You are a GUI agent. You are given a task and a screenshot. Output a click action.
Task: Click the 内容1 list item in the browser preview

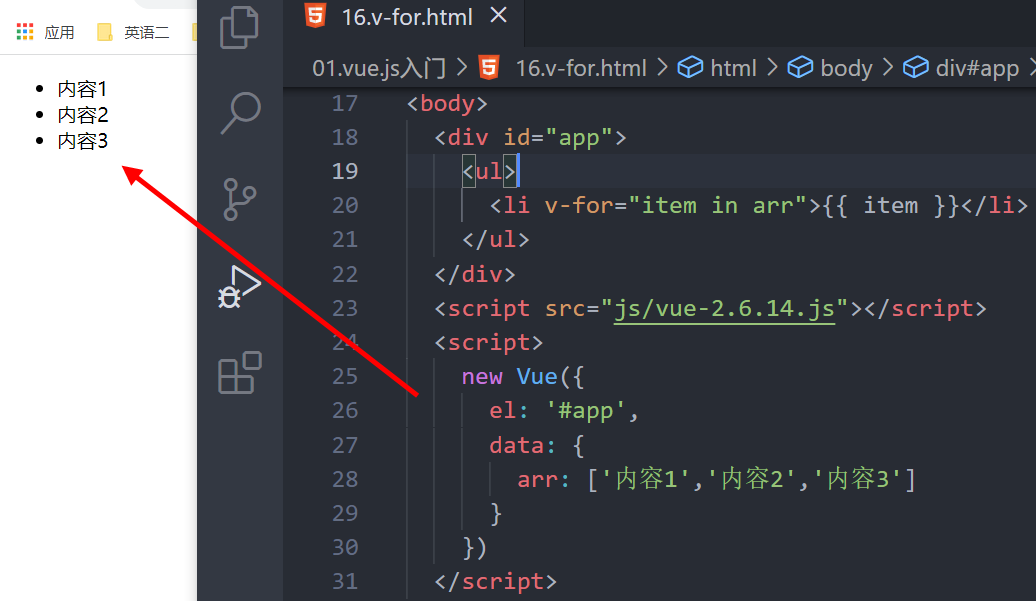82,88
